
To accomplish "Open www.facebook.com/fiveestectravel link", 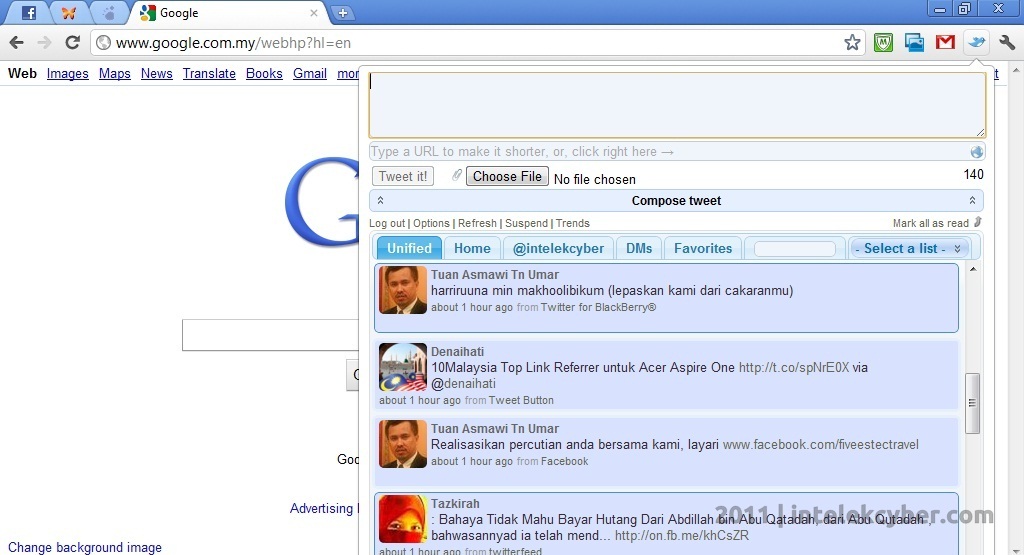I will point(820,445).
